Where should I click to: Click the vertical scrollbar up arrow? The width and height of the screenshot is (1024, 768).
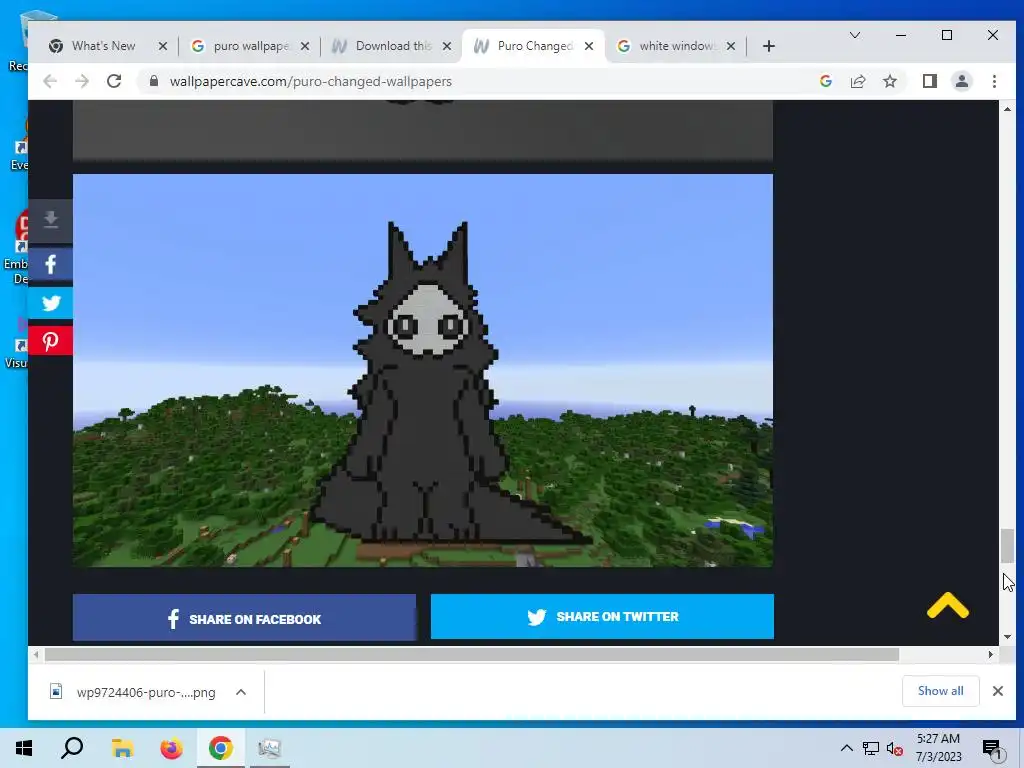1007,109
